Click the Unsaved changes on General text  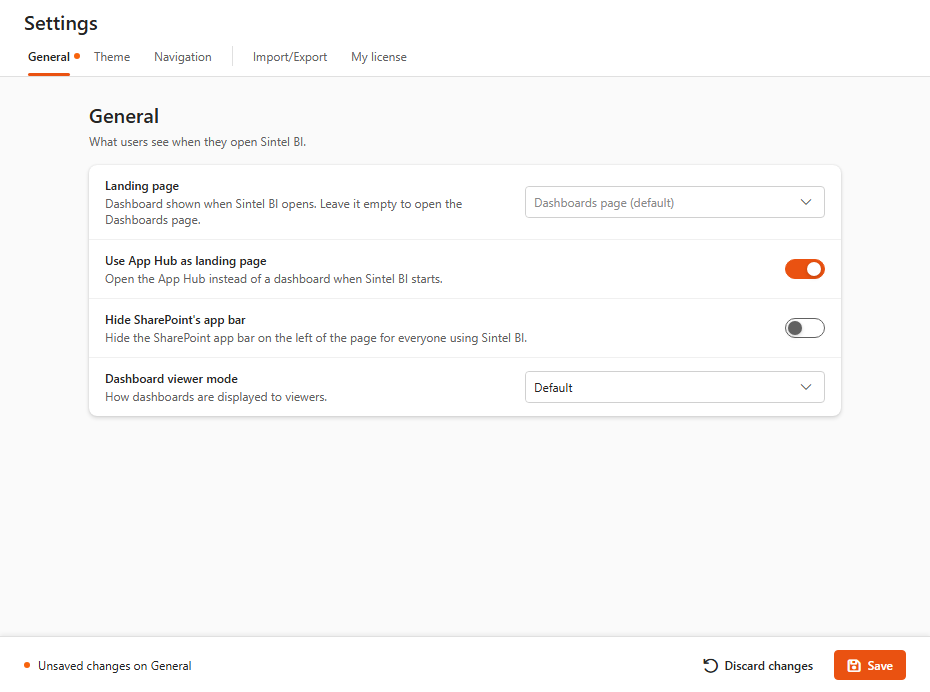pos(114,666)
